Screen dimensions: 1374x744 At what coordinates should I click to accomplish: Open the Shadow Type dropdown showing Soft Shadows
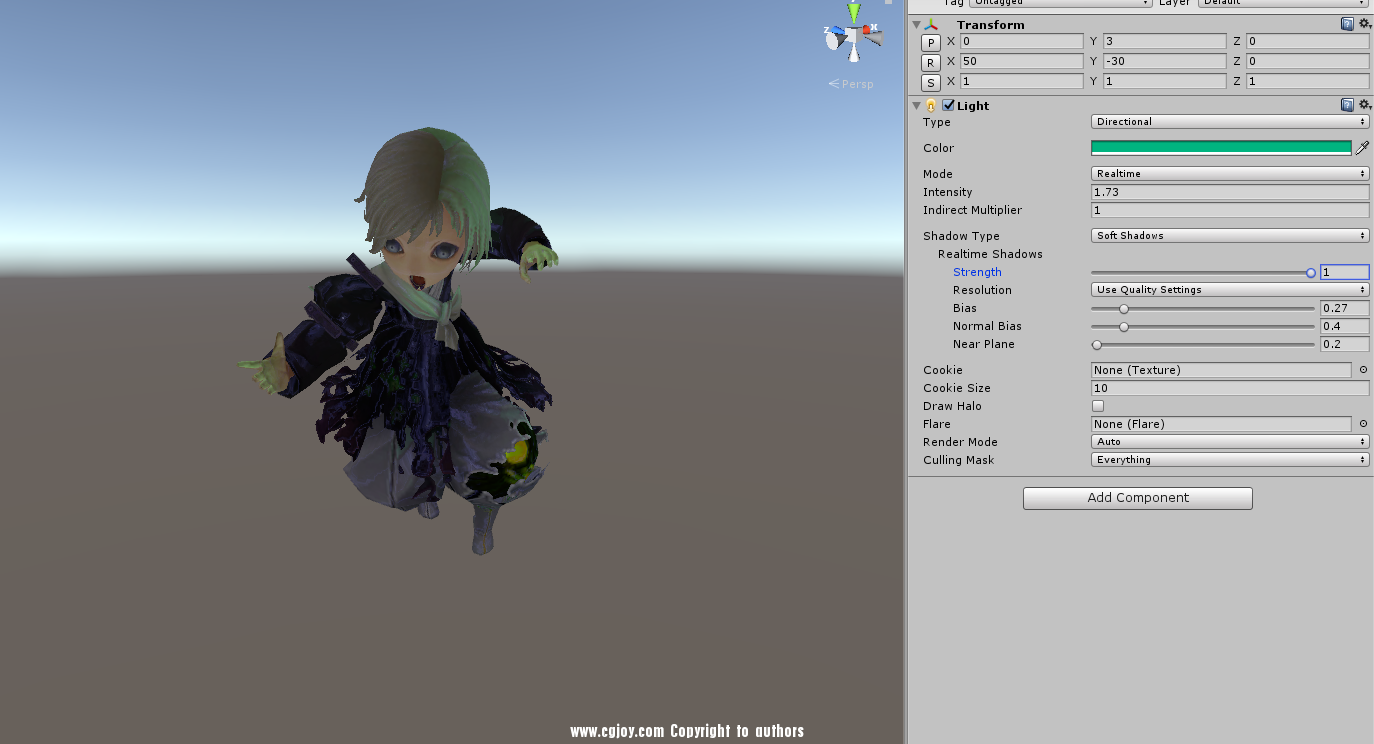coord(1230,236)
